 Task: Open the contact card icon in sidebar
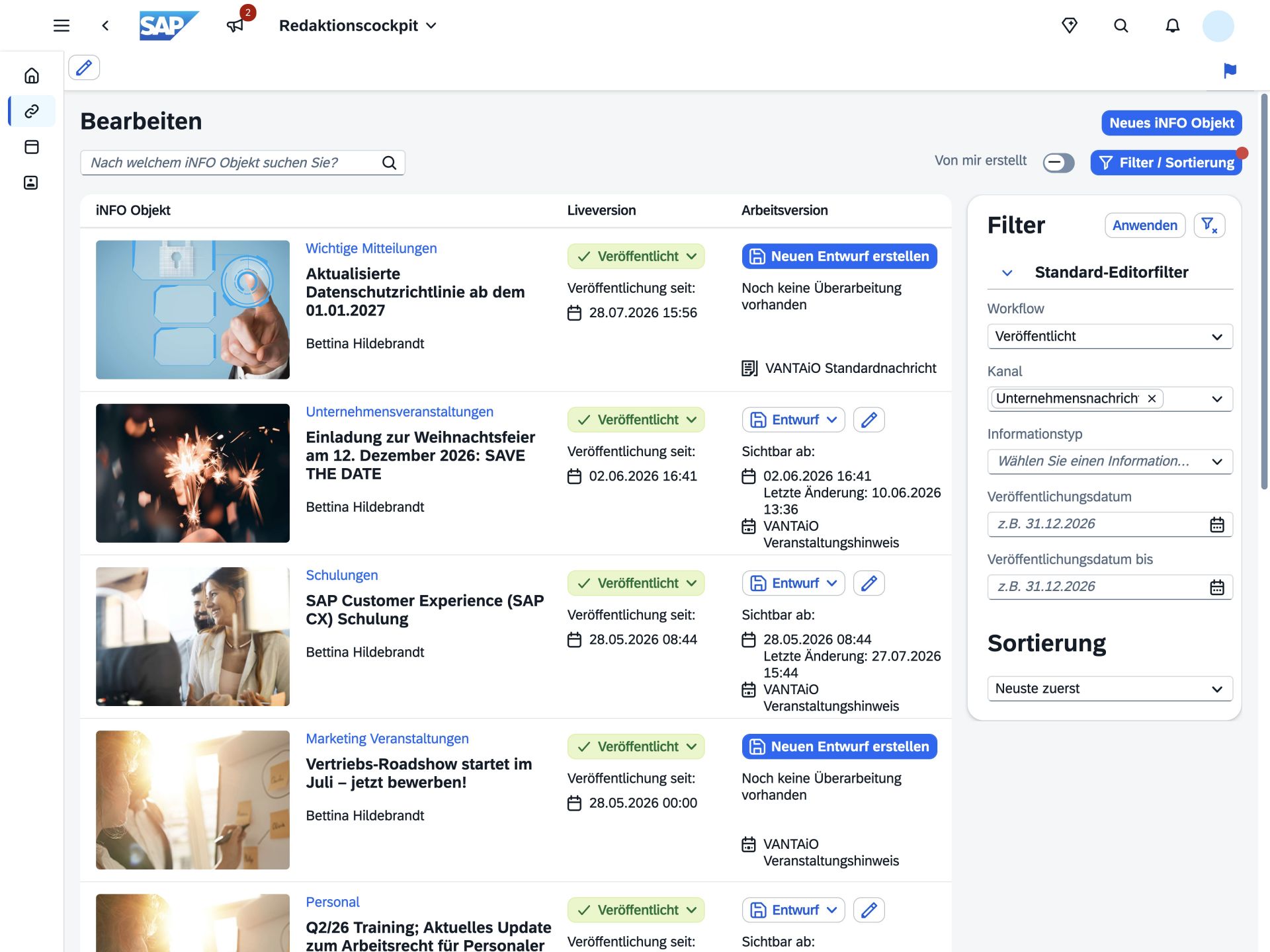point(32,182)
